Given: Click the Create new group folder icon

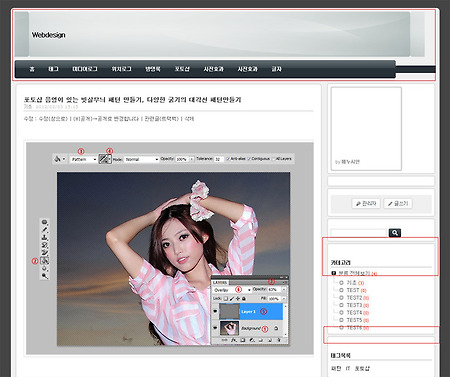Looking at the screenshot, I should (x=261, y=340).
